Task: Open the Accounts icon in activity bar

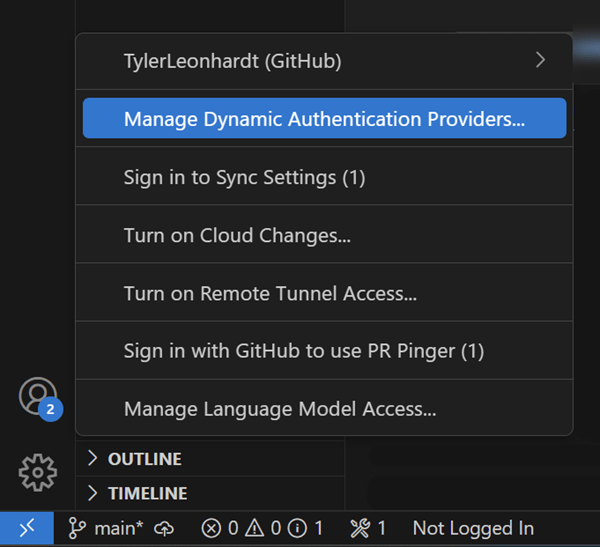Action: click(x=38, y=396)
